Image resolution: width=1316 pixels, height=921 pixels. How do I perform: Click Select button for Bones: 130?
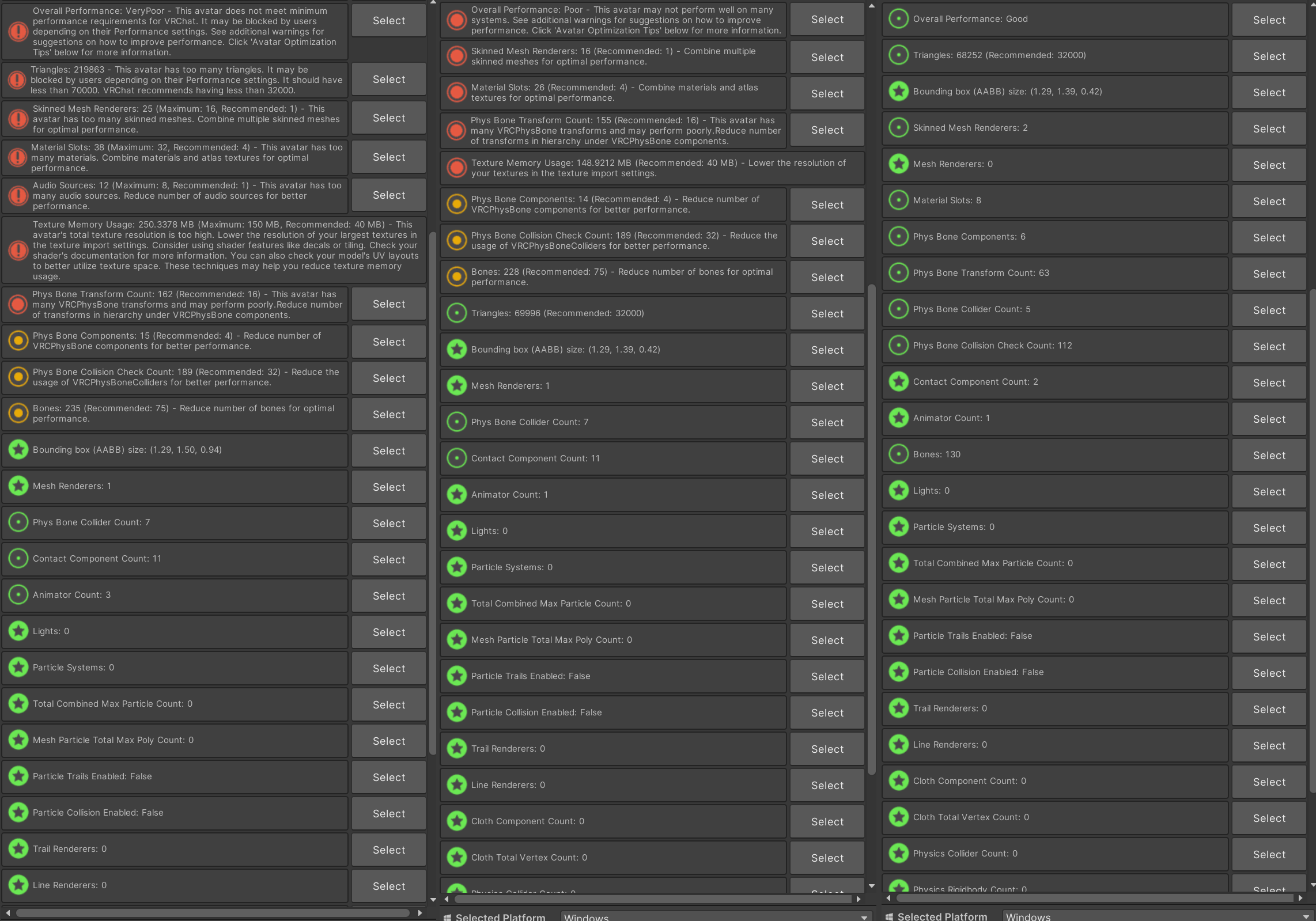pyautogui.click(x=1269, y=456)
